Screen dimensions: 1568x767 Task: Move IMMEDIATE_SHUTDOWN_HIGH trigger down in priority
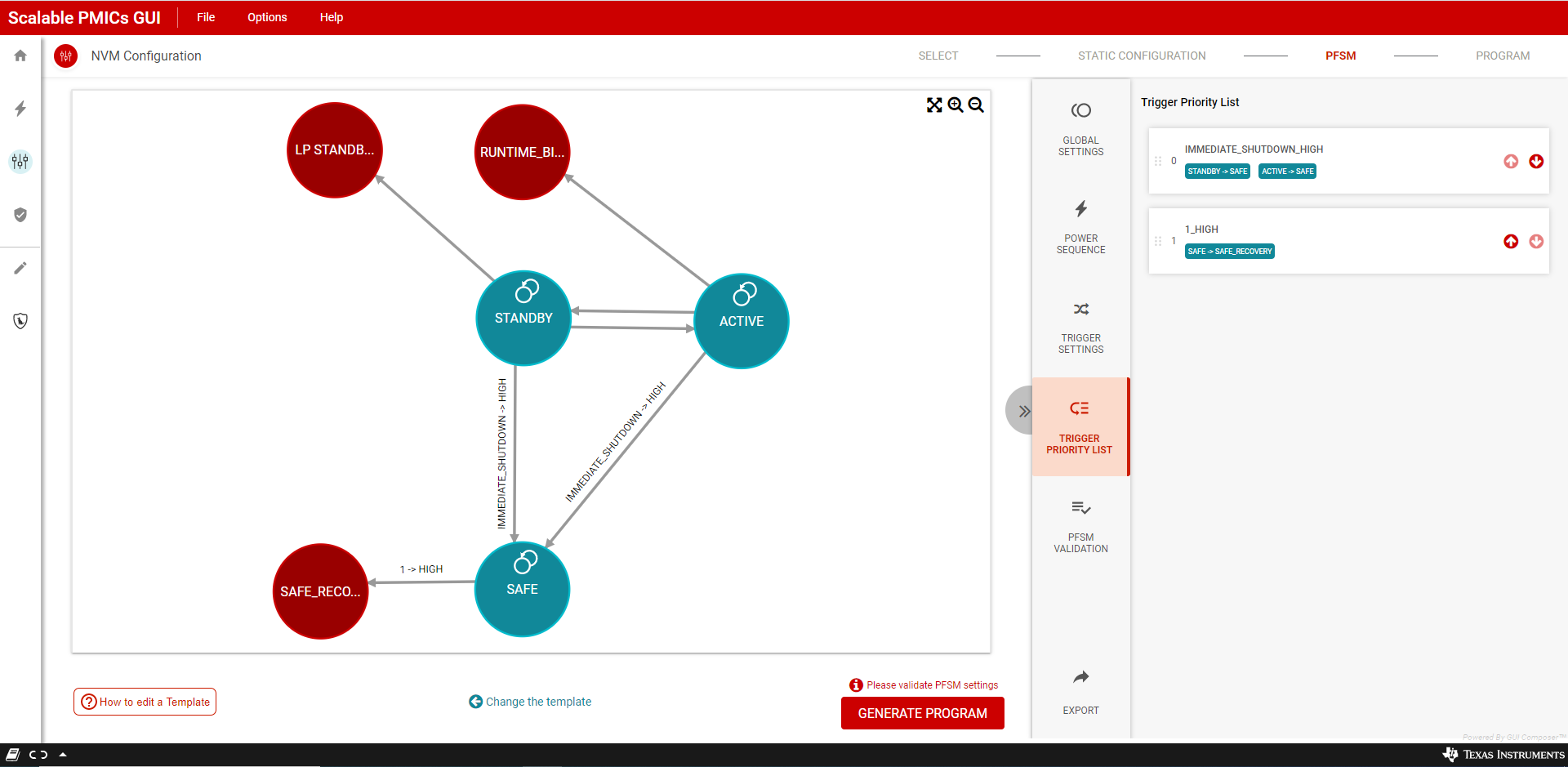click(x=1535, y=161)
